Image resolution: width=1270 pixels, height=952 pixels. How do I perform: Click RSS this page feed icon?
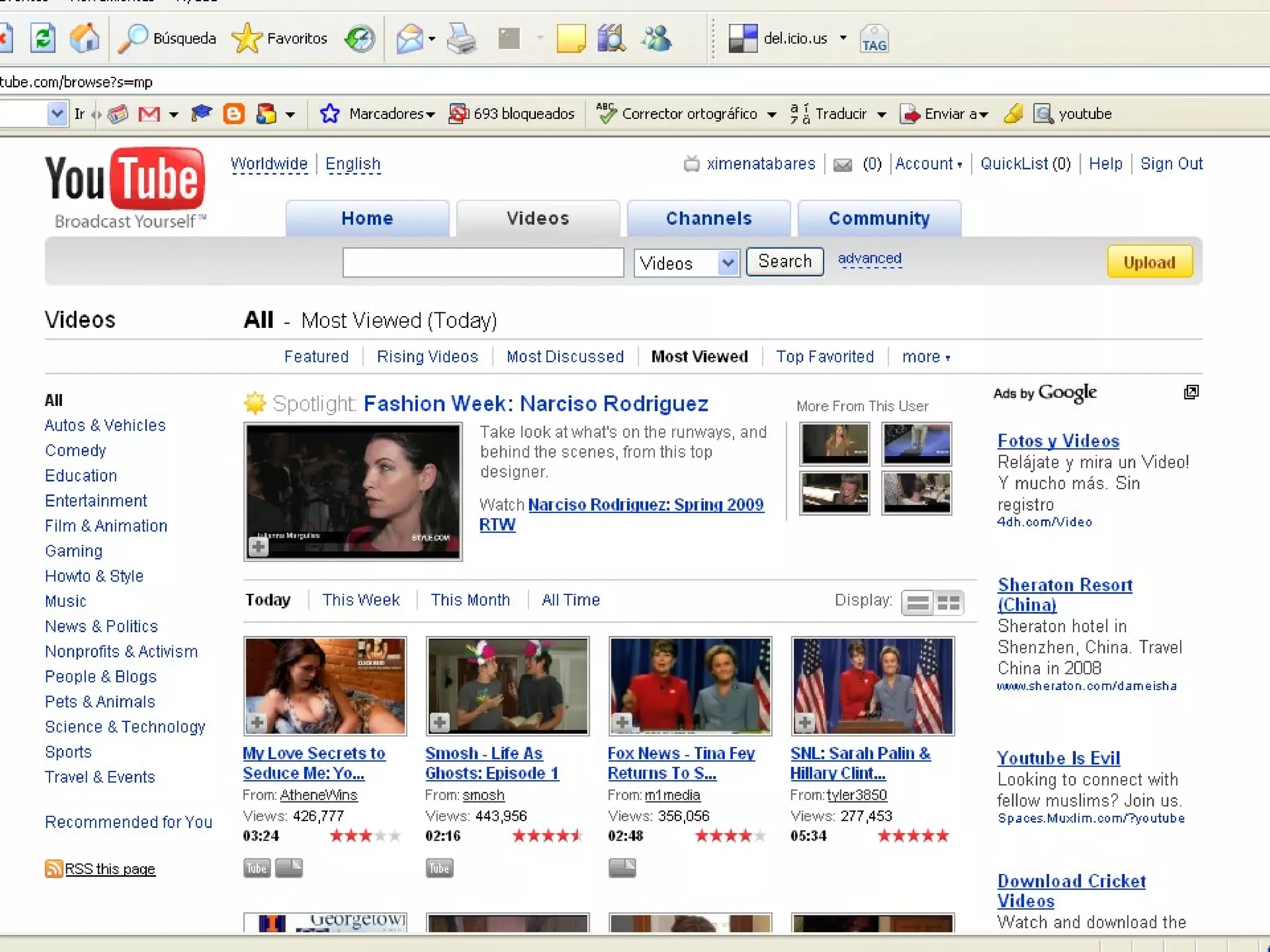coord(54,868)
